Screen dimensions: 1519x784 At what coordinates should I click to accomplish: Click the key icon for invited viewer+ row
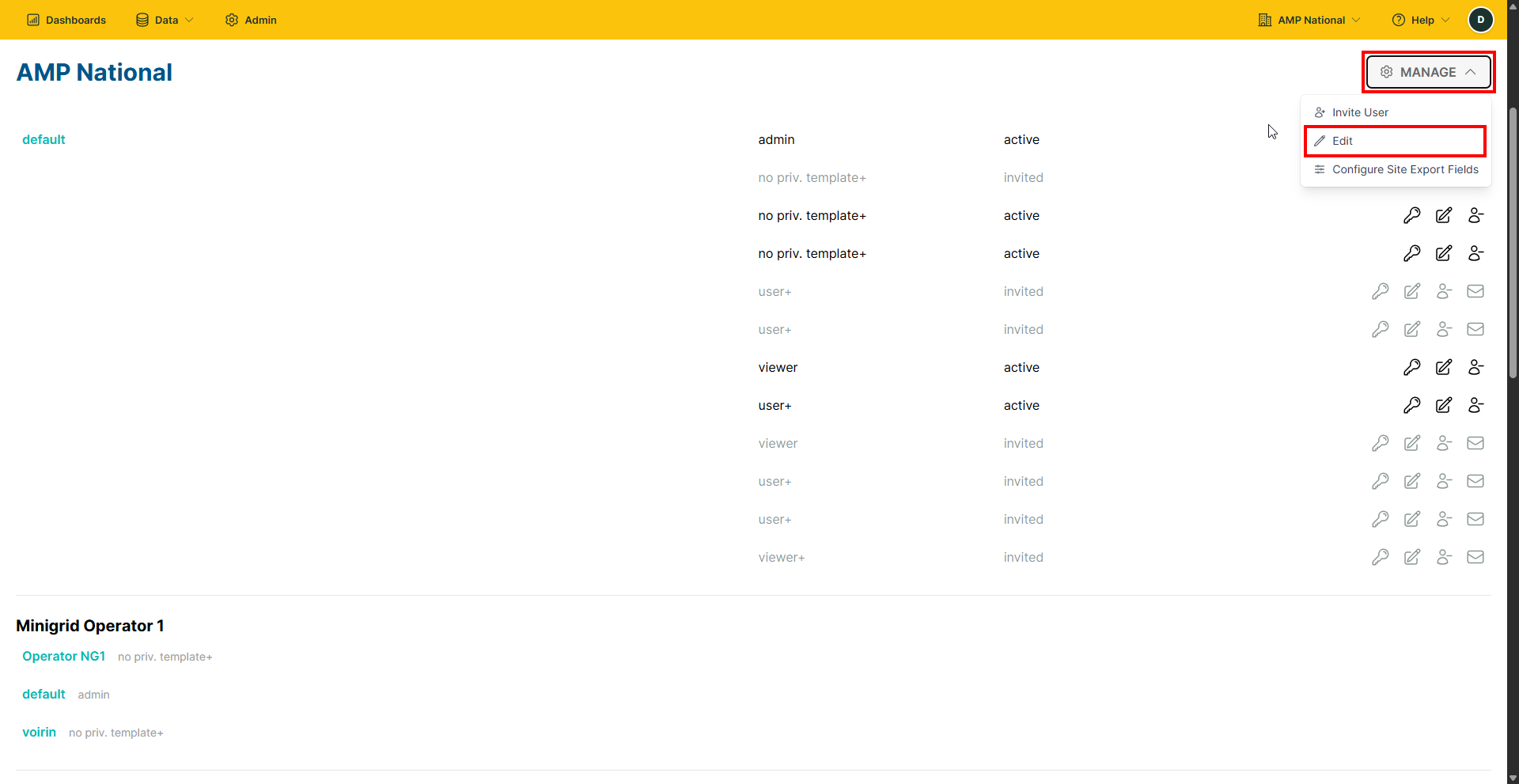[x=1381, y=557]
